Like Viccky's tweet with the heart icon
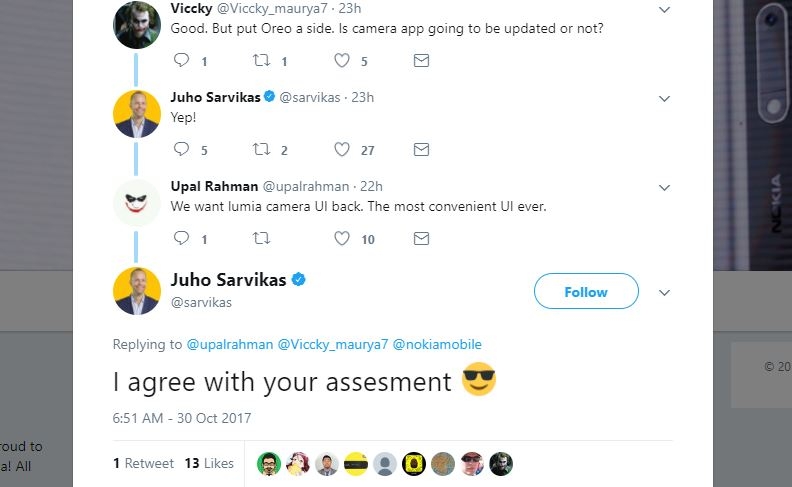The image size is (792, 487). pyautogui.click(x=342, y=61)
